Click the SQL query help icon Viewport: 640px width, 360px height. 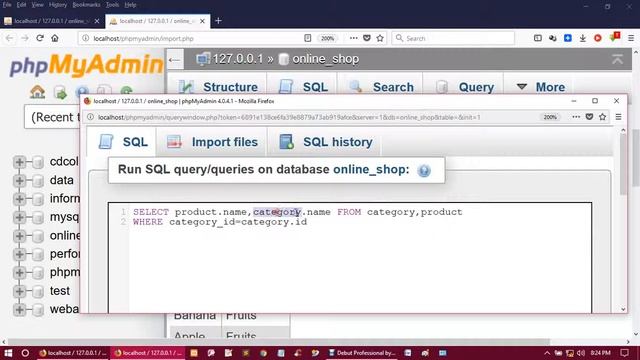click(x=424, y=170)
